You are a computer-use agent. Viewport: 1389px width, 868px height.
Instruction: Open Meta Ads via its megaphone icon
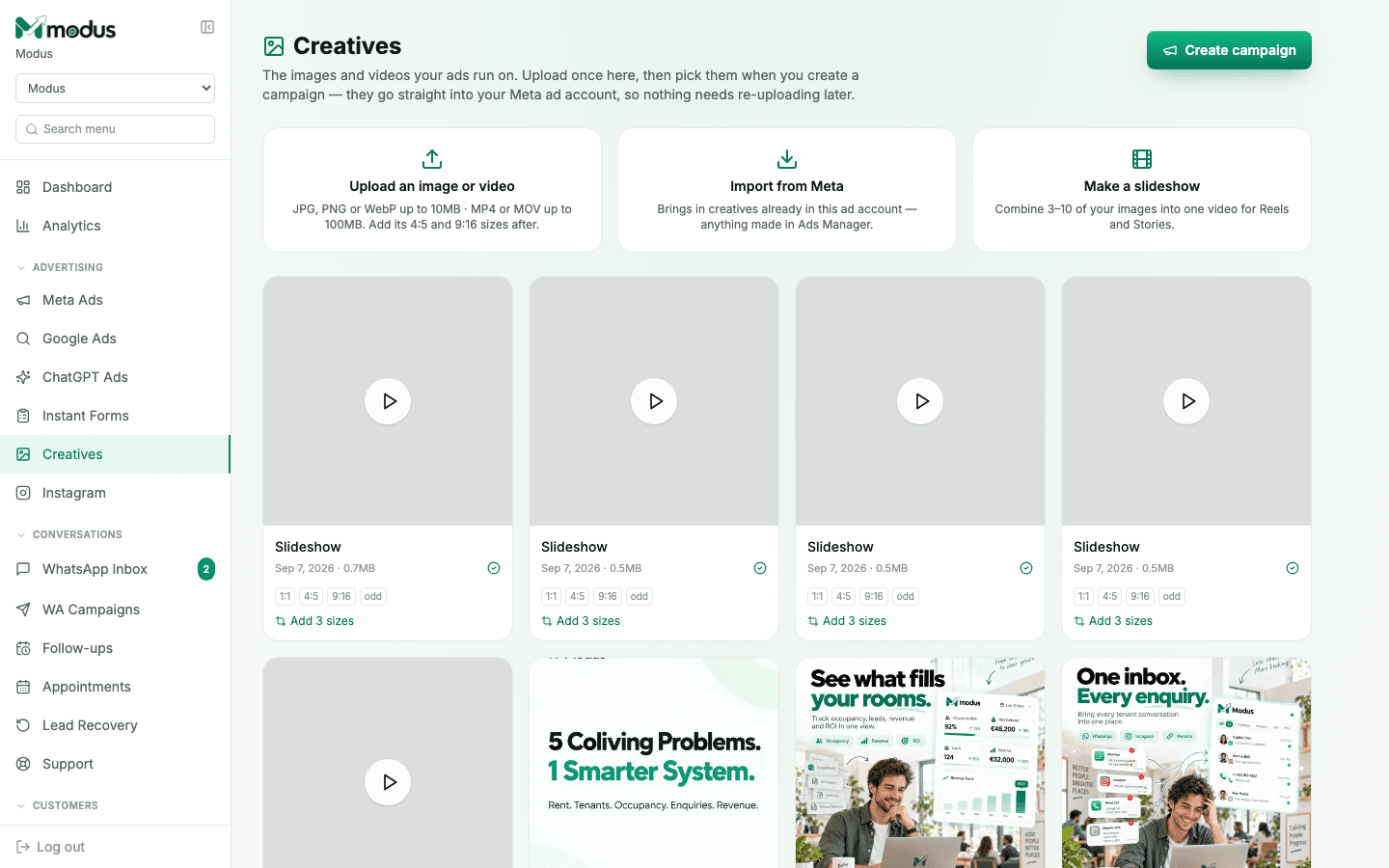(x=23, y=300)
